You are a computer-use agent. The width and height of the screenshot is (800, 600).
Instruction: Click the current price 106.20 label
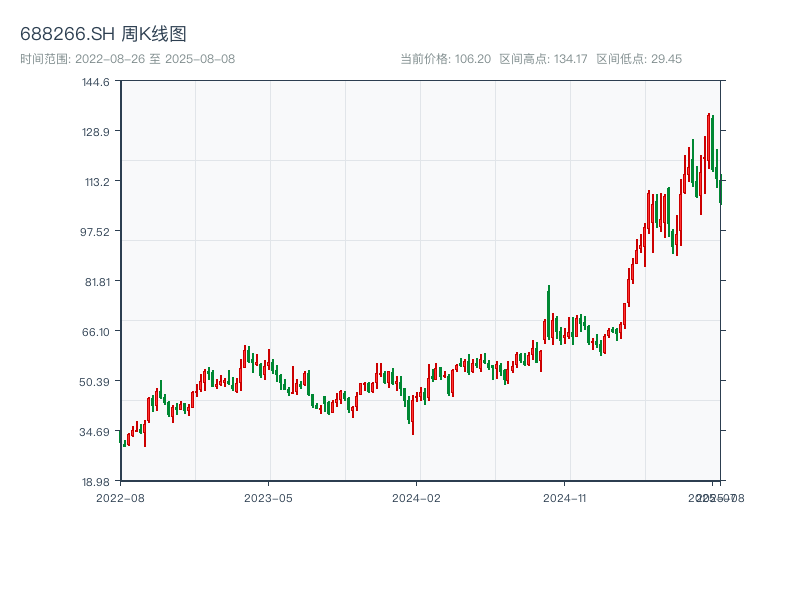pyautogui.click(x=445, y=59)
